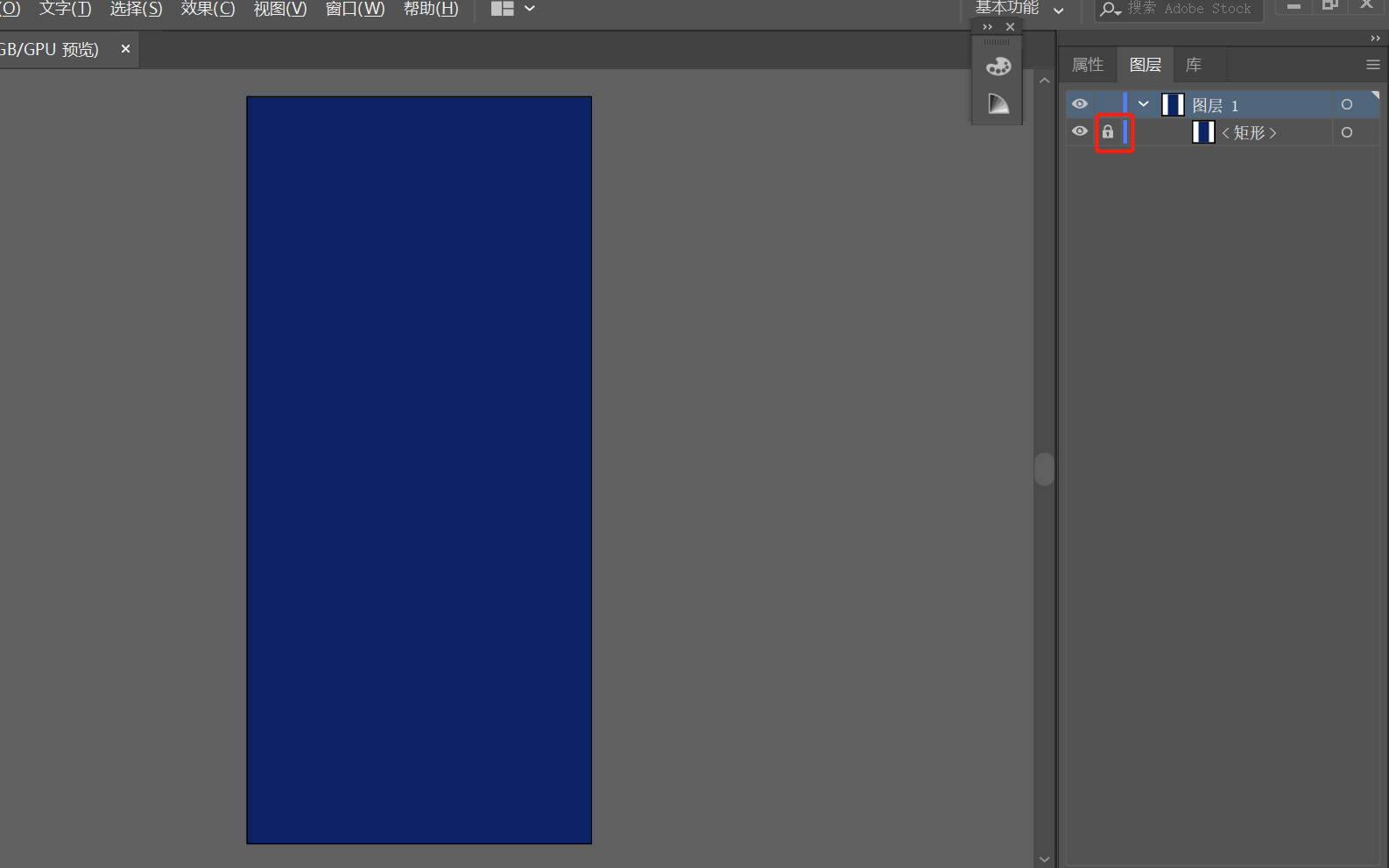Open the Color panel palette icon
This screenshot has height=868, width=1389.
pos(998,67)
